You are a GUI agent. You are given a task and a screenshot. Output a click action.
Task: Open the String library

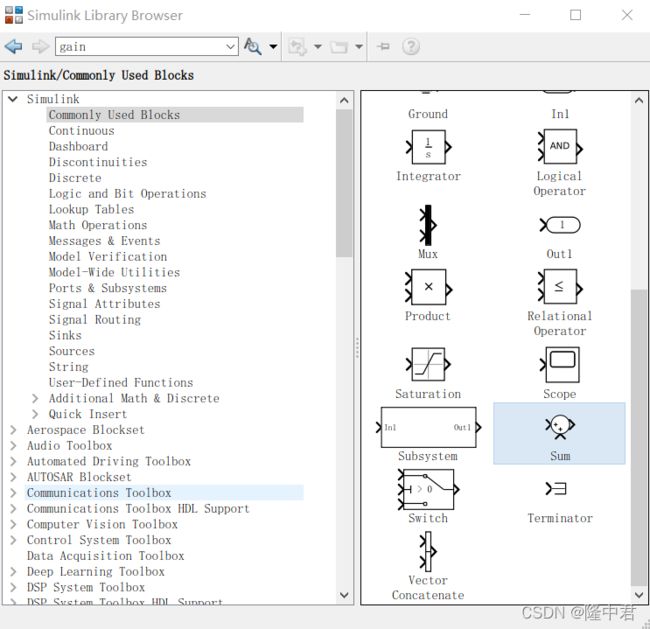68,367
